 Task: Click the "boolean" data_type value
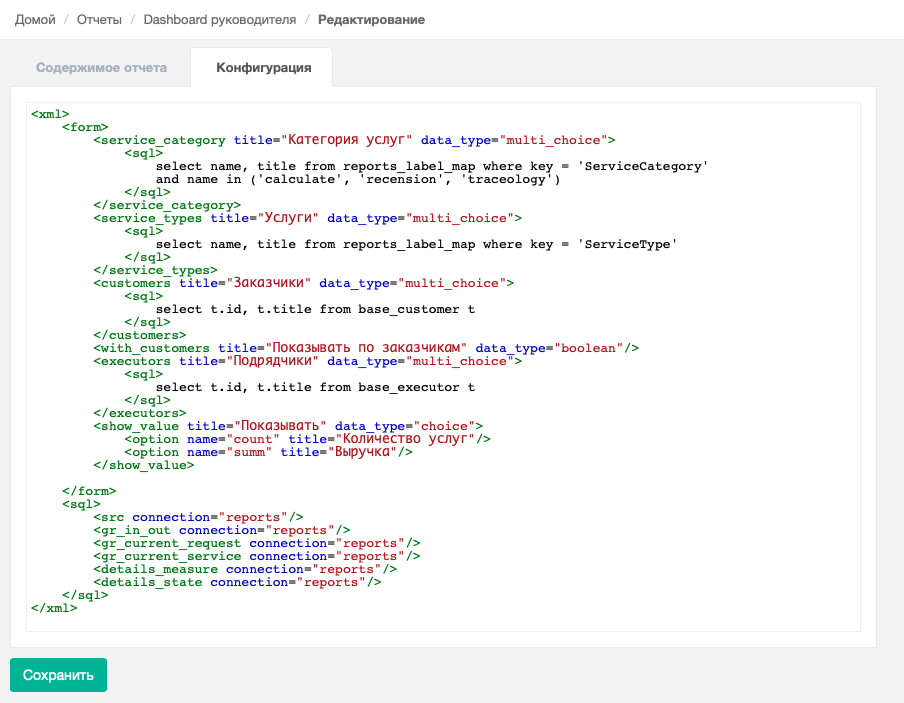click(x=589, y=348)
